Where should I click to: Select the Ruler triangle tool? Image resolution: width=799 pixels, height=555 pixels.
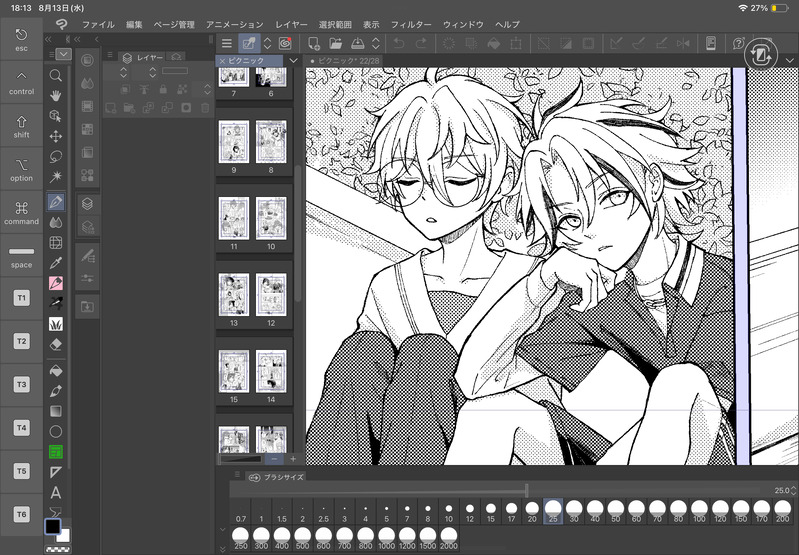pyautogui.click(x=56, y=472)
